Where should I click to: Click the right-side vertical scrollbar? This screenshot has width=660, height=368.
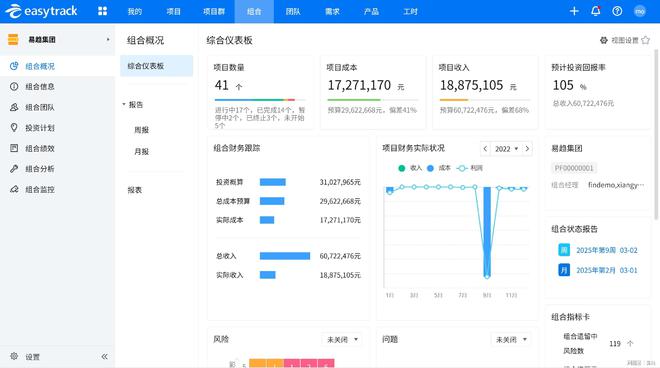[x=656, y=134]
